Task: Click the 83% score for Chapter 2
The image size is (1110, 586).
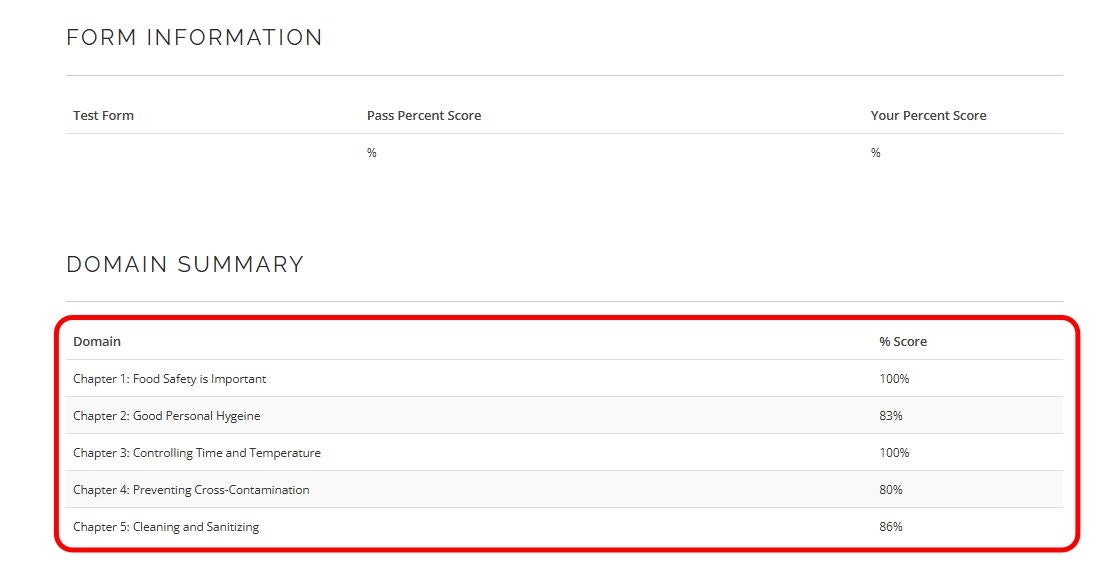Action: pos(891,416)
